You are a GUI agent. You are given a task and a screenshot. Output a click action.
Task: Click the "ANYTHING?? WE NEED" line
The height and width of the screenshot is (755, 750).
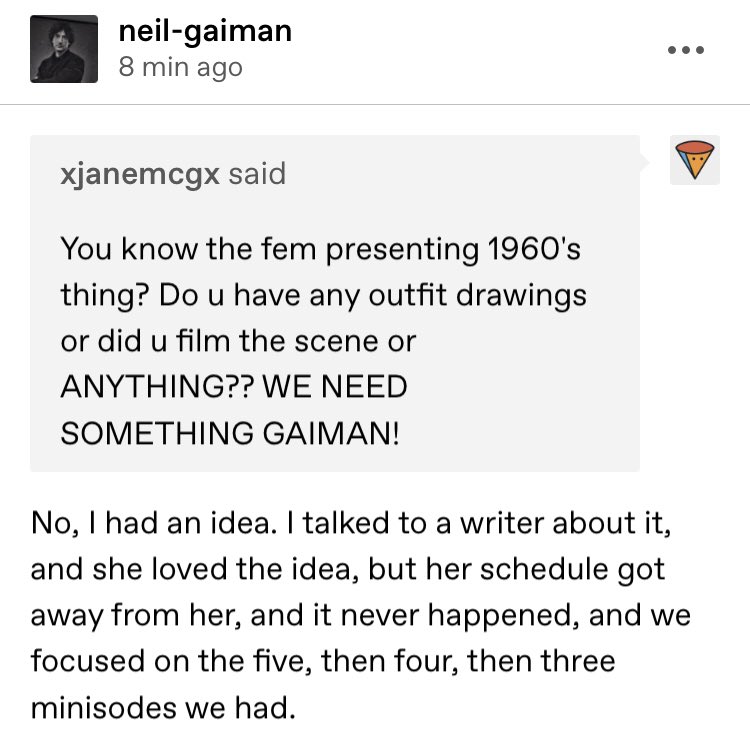(233, 387)
